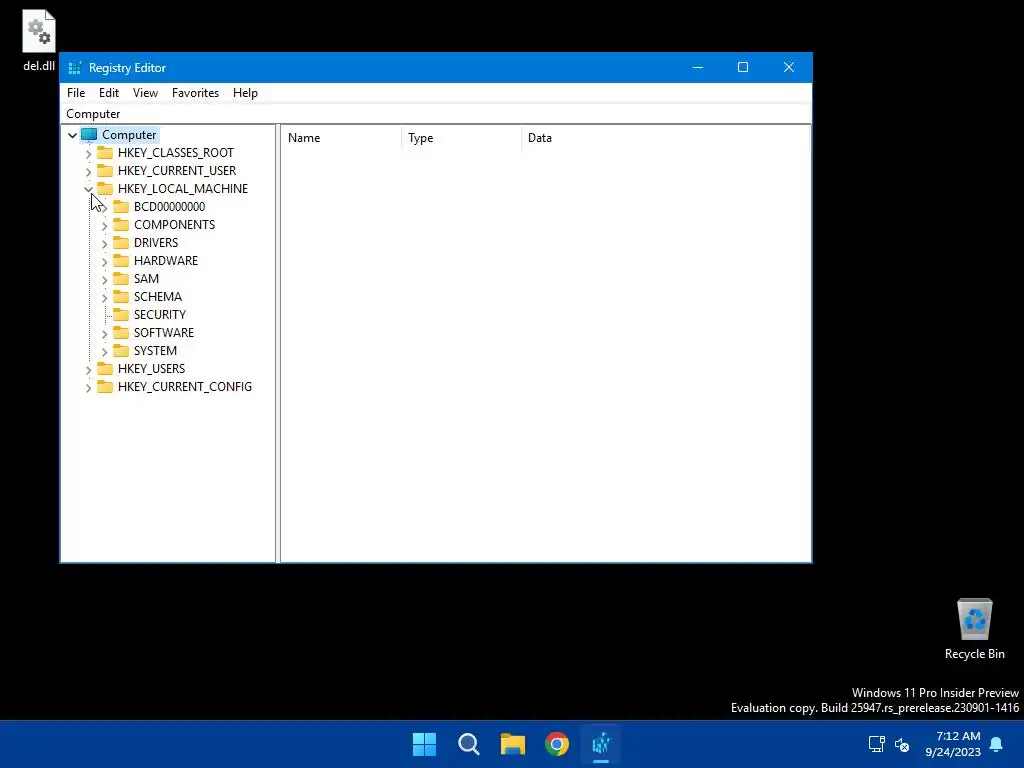Close the Registry Editor window
1024x768 pixels.
tap(789, 67)
